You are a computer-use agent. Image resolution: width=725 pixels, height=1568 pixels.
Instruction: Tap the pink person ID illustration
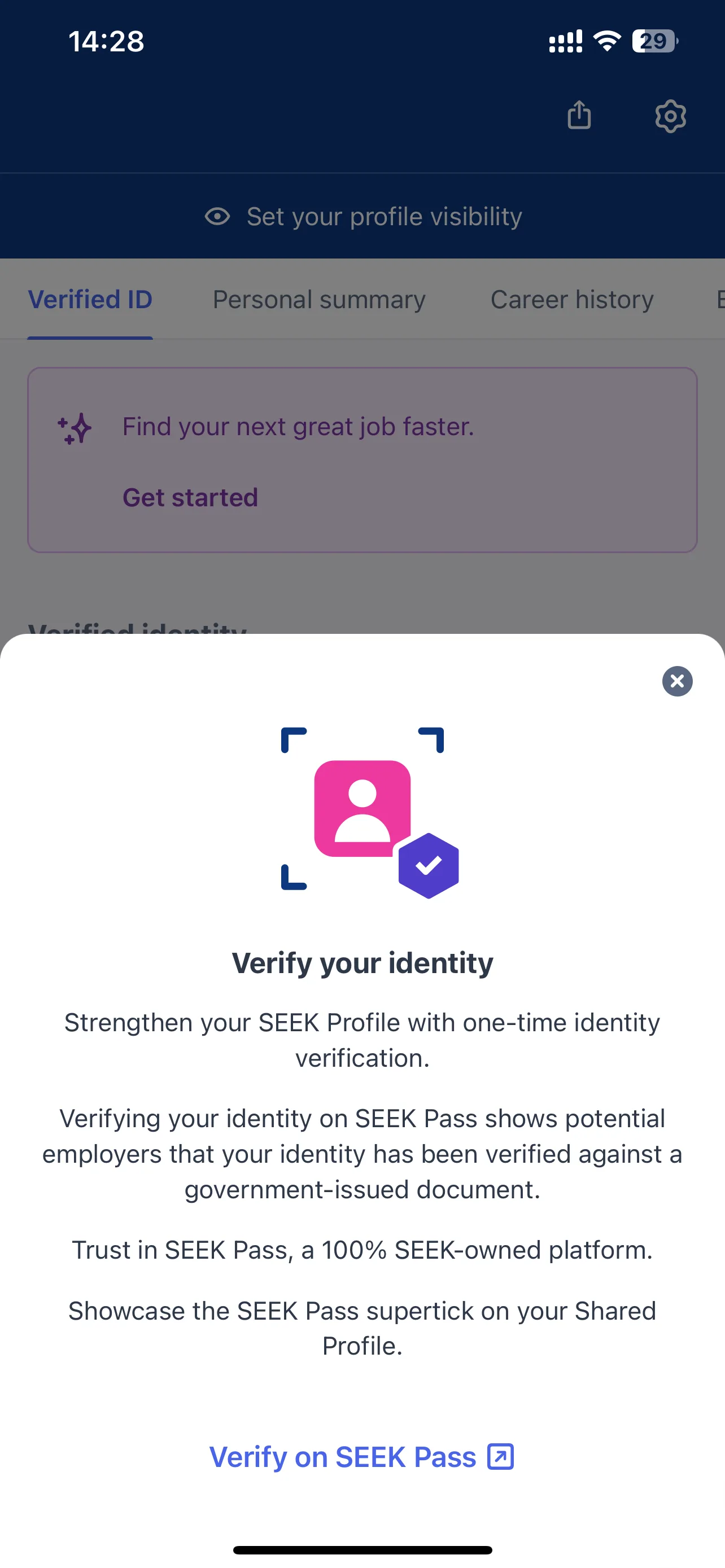[362, 808]
